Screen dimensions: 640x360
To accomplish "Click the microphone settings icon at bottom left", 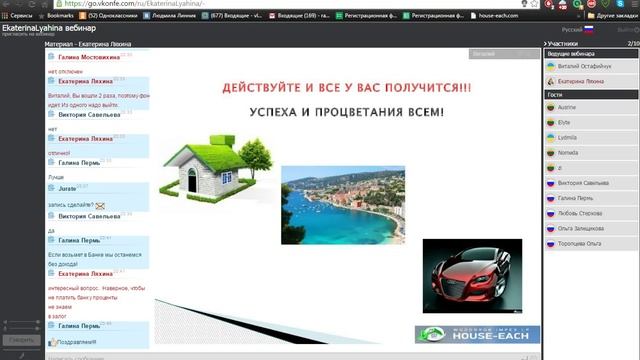I will click(x=22, y=356).
